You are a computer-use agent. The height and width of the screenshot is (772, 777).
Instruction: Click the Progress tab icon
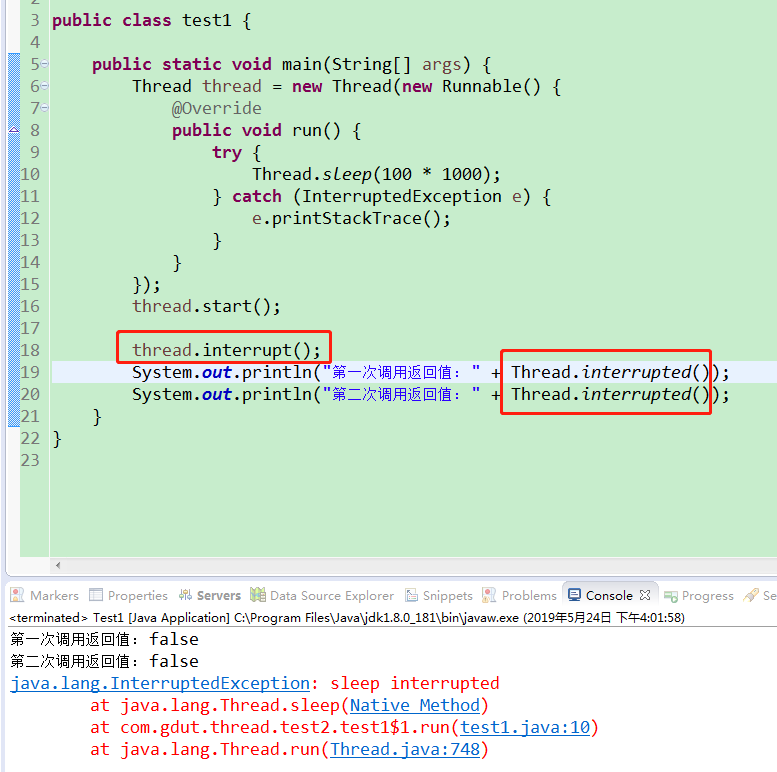tap(670, 596)
